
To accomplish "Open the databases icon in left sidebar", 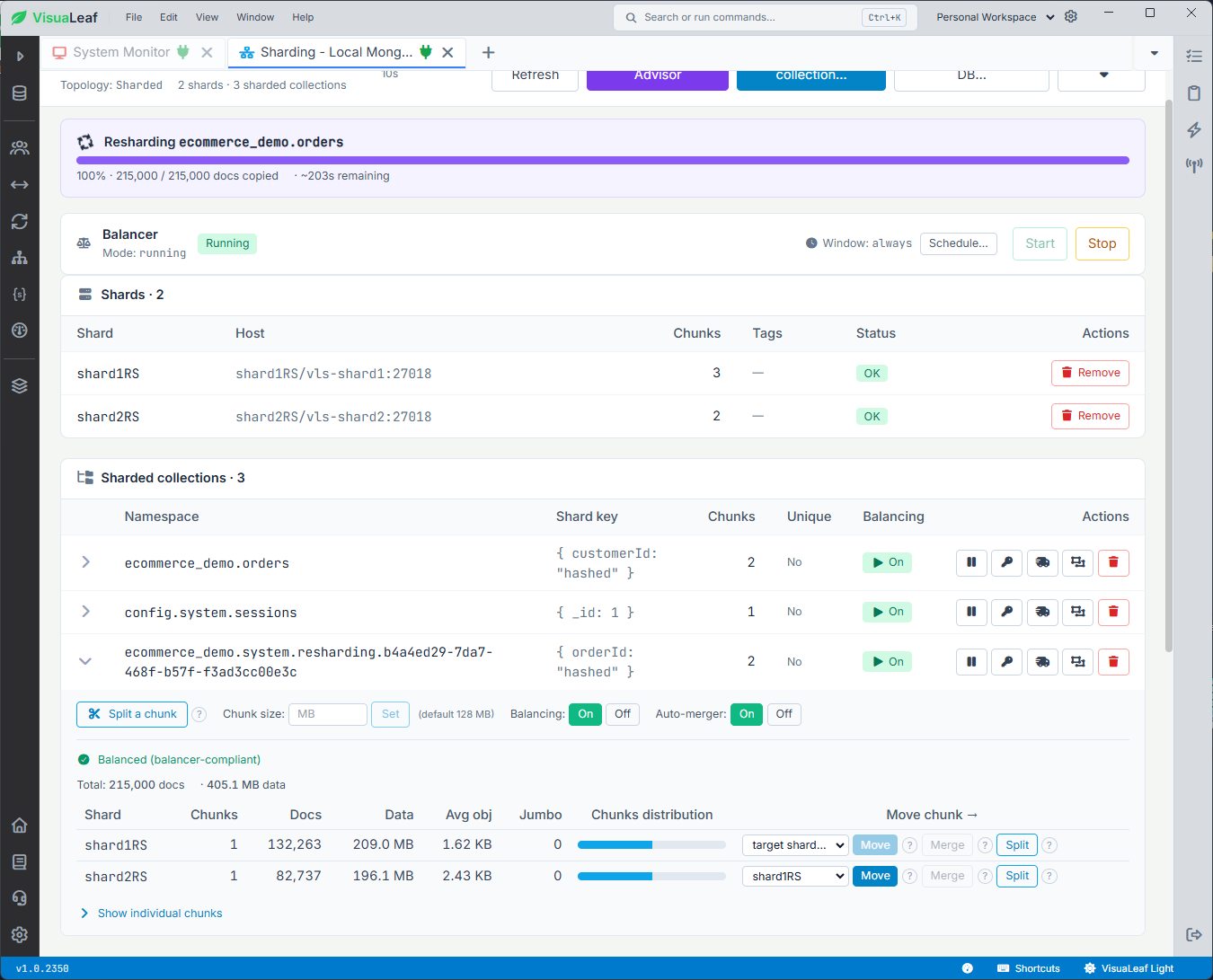I will point(20,93).
